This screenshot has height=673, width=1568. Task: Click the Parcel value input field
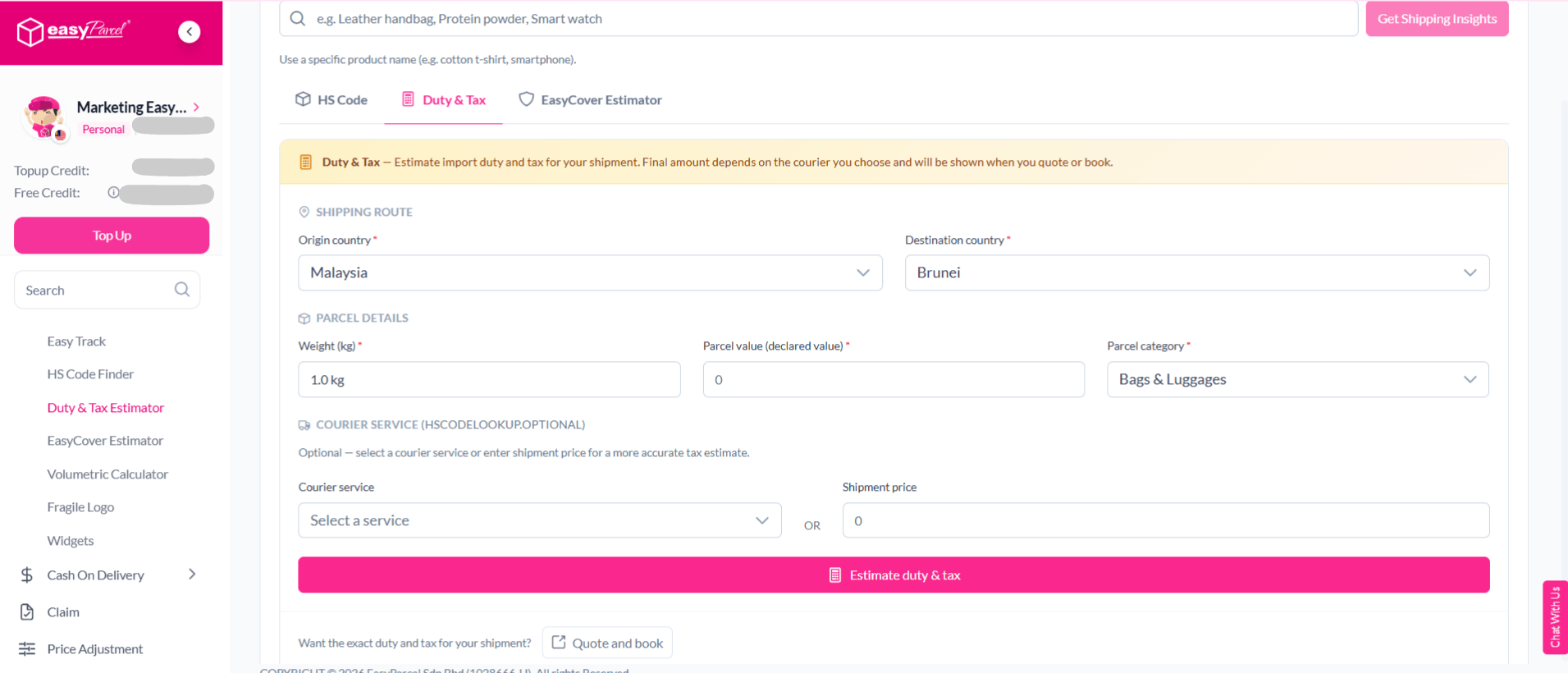[894, 379]
